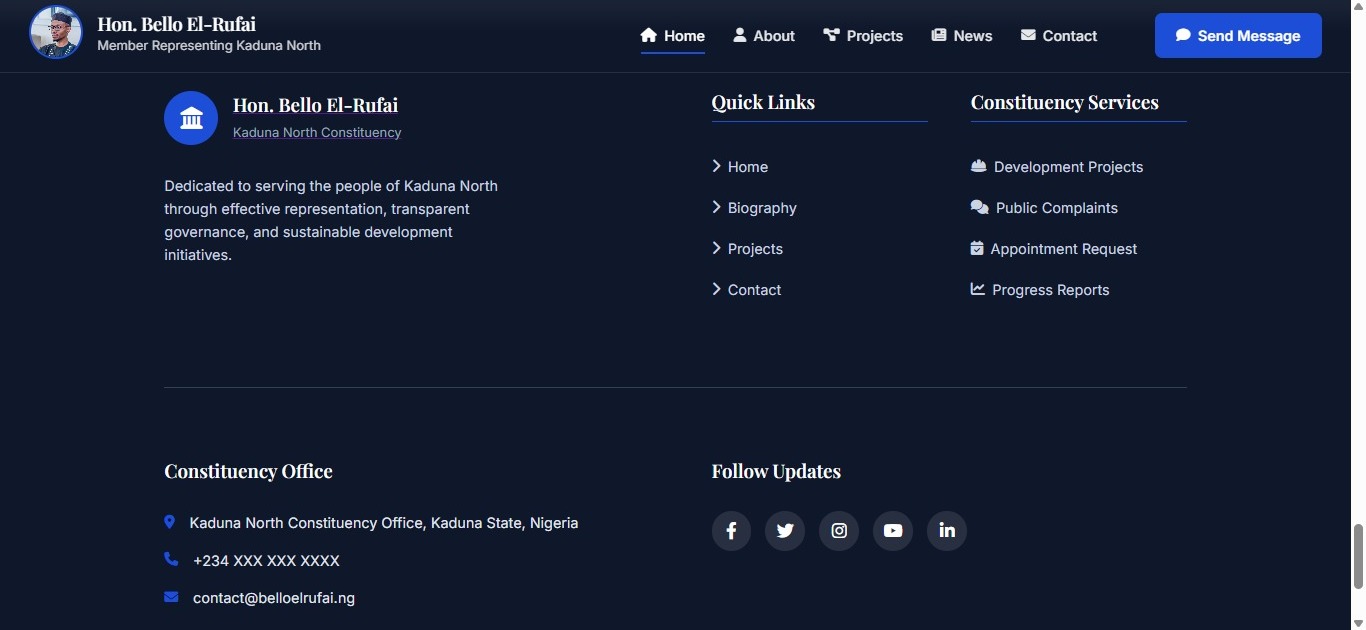The width and height of the screenshot is (1366, 630).
Task: Open the Development Projects service link
Action: [1067, 167]
